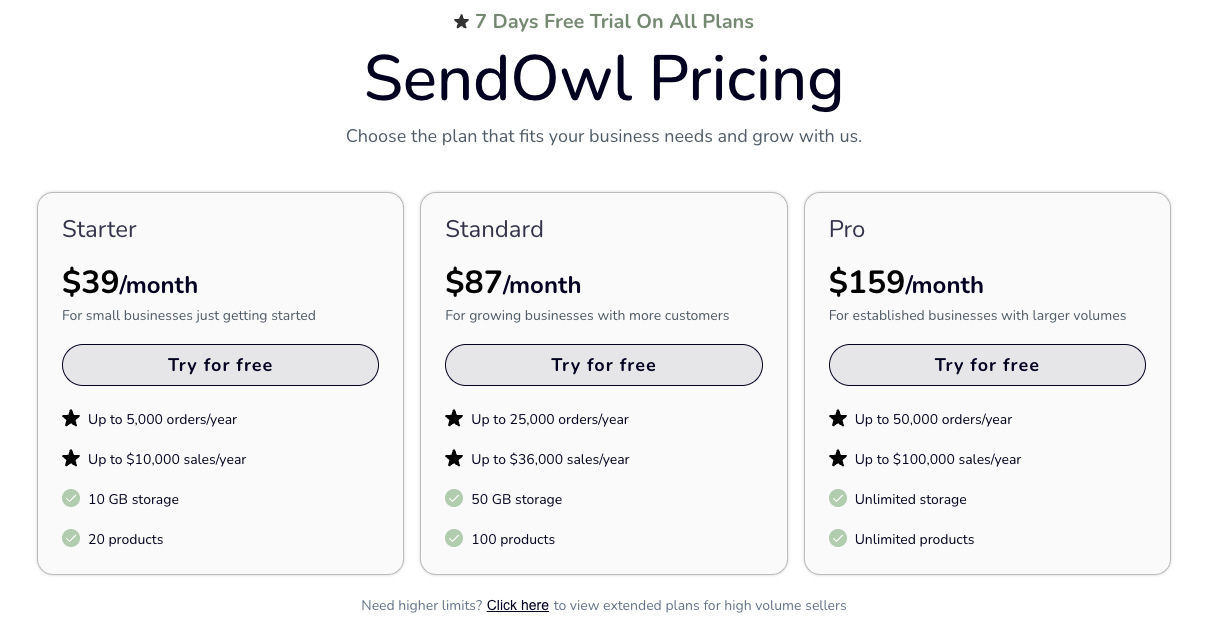Select the checkmark beside 'Unlimited products'

pos(838,538)
